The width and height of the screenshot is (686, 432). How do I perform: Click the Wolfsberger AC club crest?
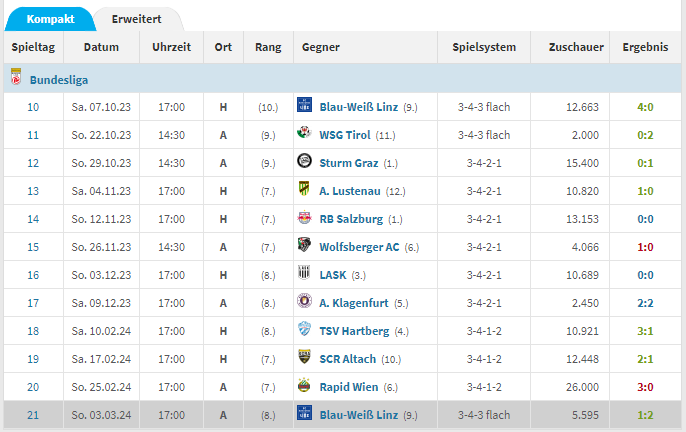(x=305, y=246)
